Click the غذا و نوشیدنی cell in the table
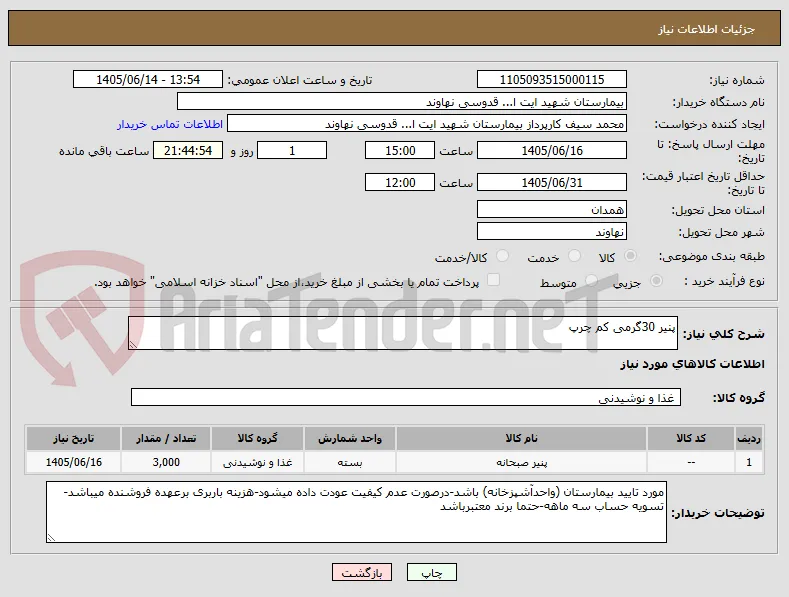This screenshot has height=597, width=789. pyautogui.click(x=257, y=462)
